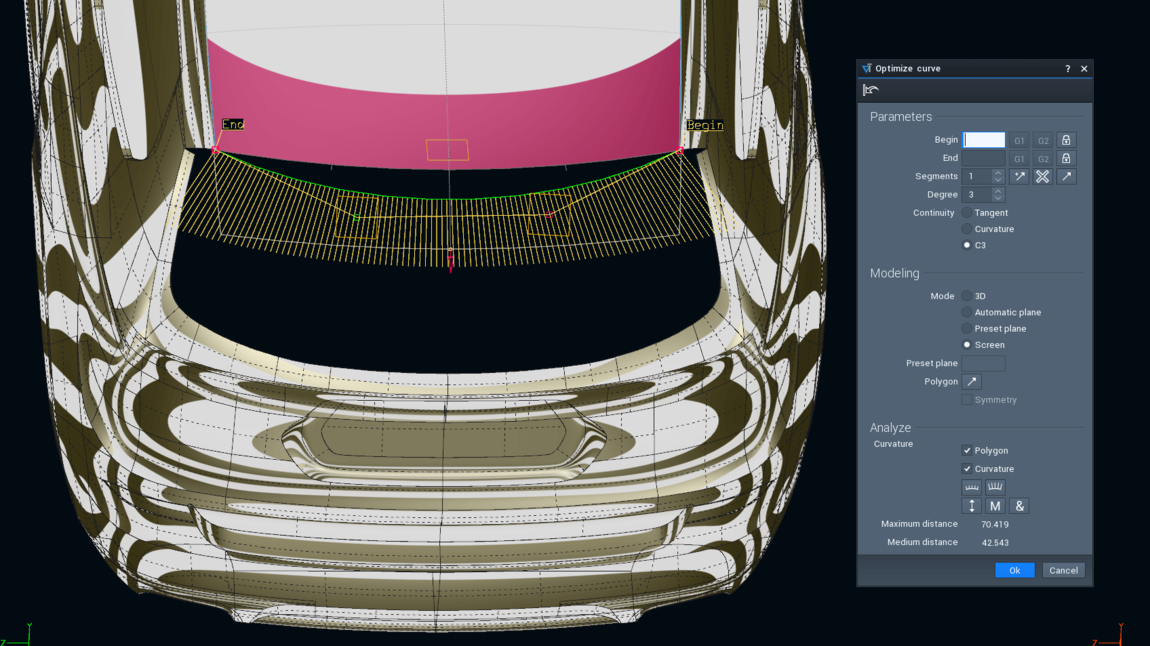Click the M curvature scale icon

click(995, 506)
